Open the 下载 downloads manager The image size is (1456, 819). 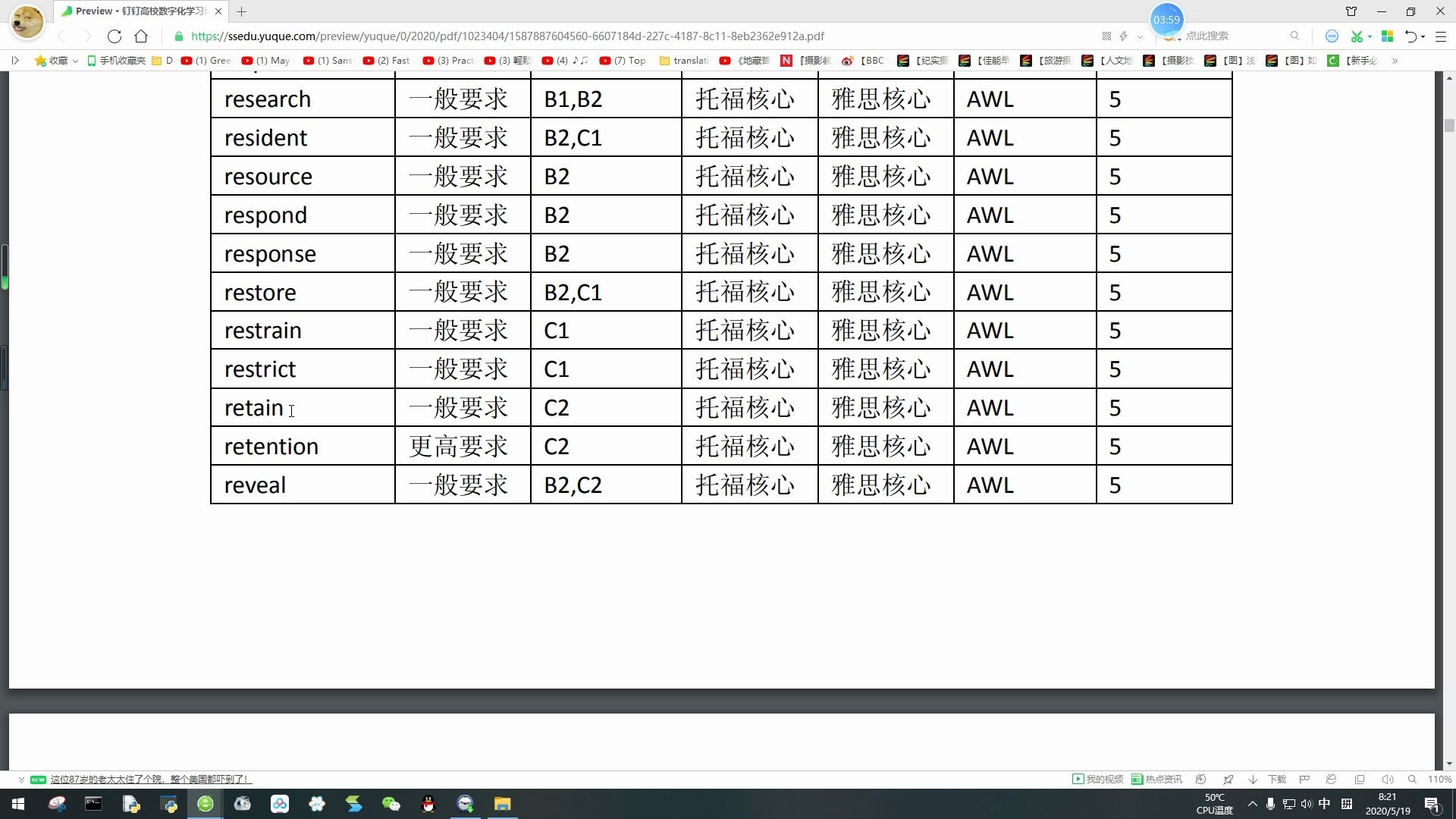[1268, 779]
